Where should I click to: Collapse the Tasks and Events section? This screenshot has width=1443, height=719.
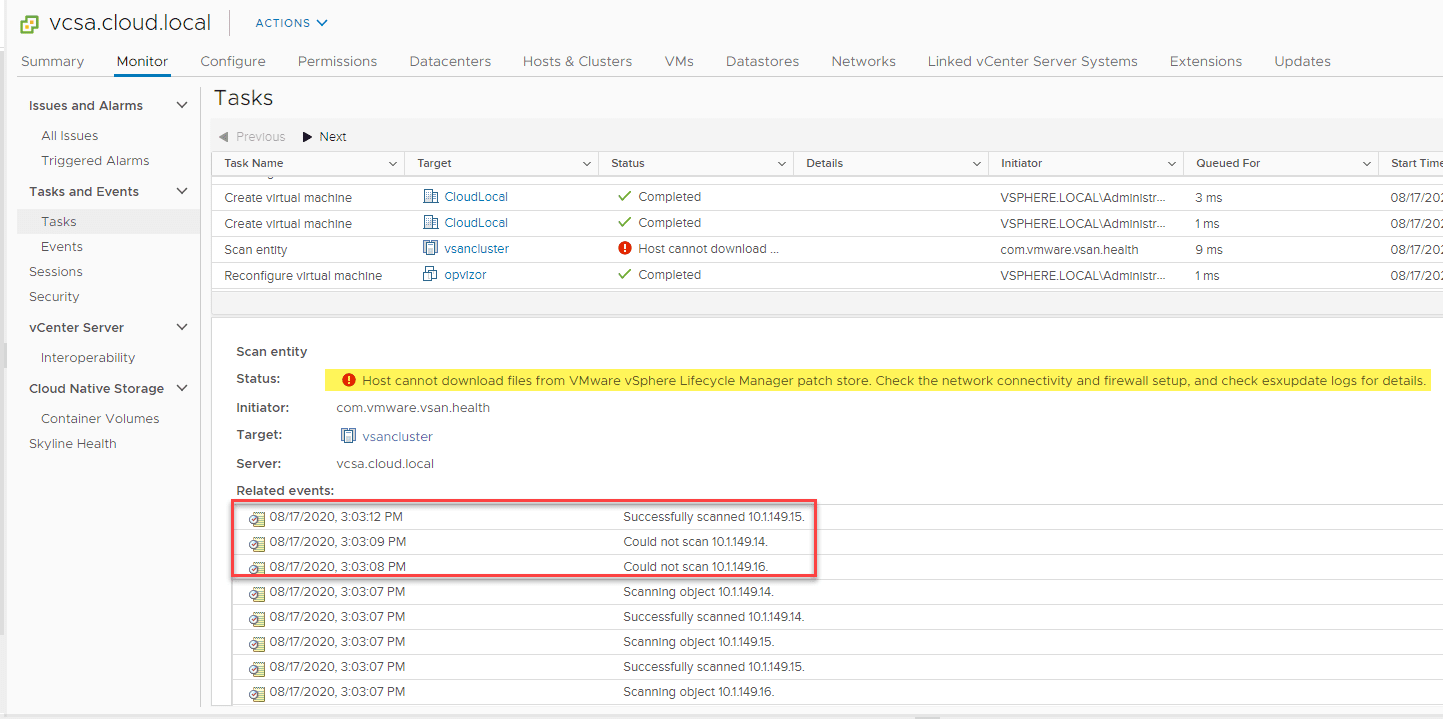point(182,191)
